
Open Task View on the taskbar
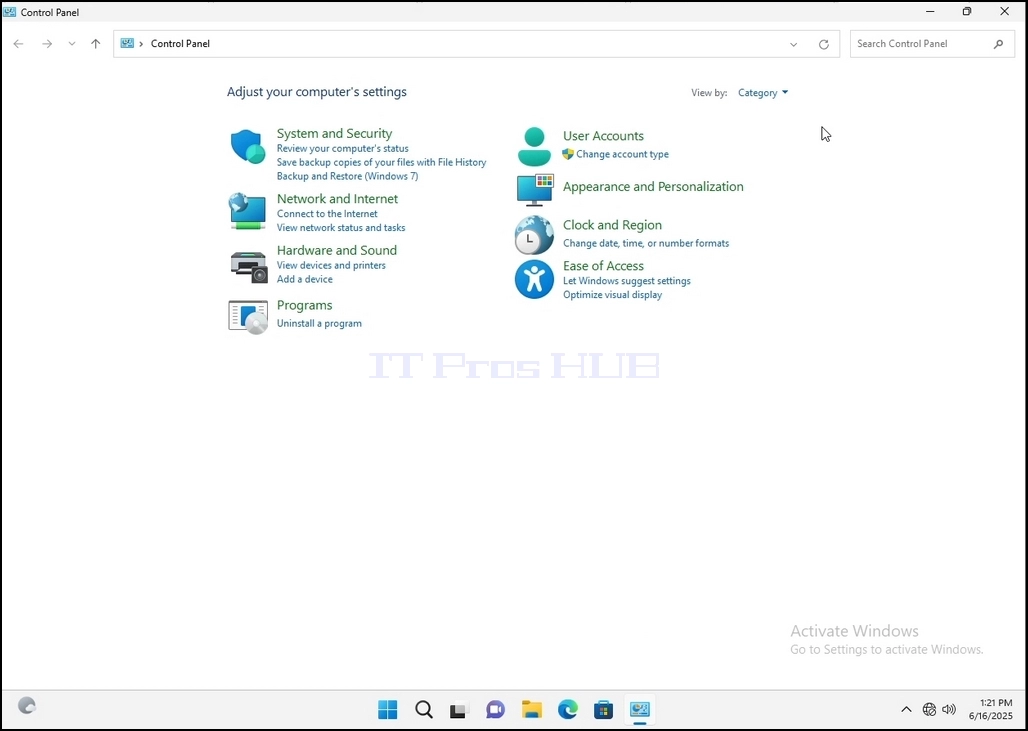tap(459, 710)
